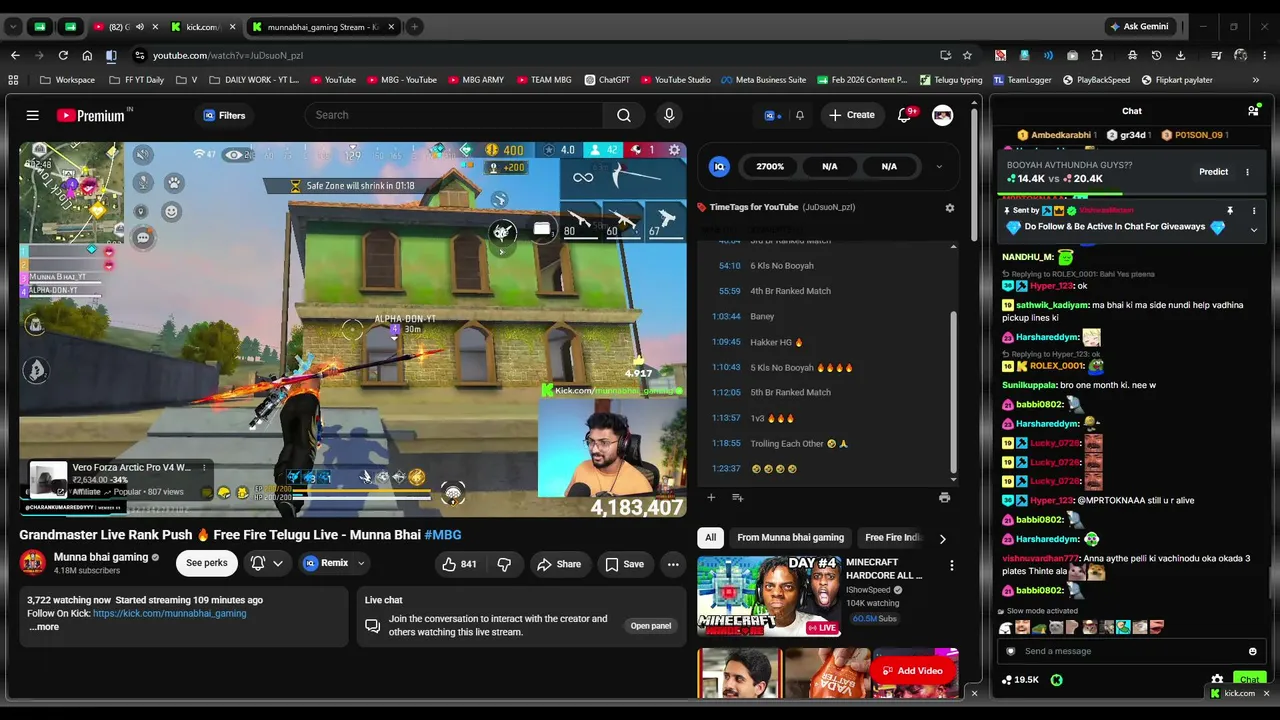The image size is (1280, 720).
Task: Show more bookmarks with overflow chevron
Action: (x=1256, y=80)
